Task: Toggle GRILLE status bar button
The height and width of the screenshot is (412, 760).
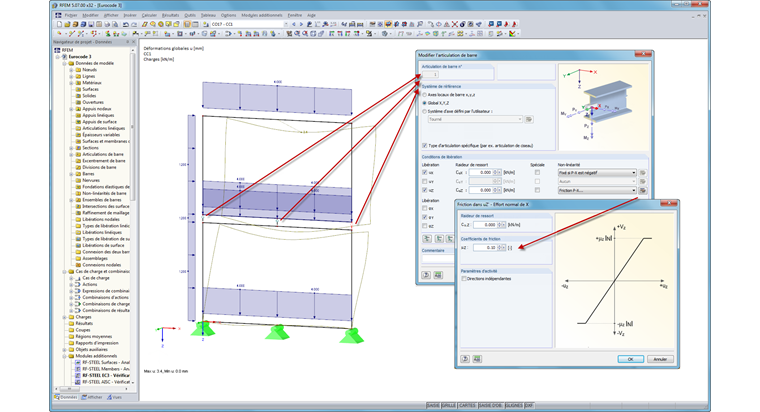Action: [x=449, y=405]
